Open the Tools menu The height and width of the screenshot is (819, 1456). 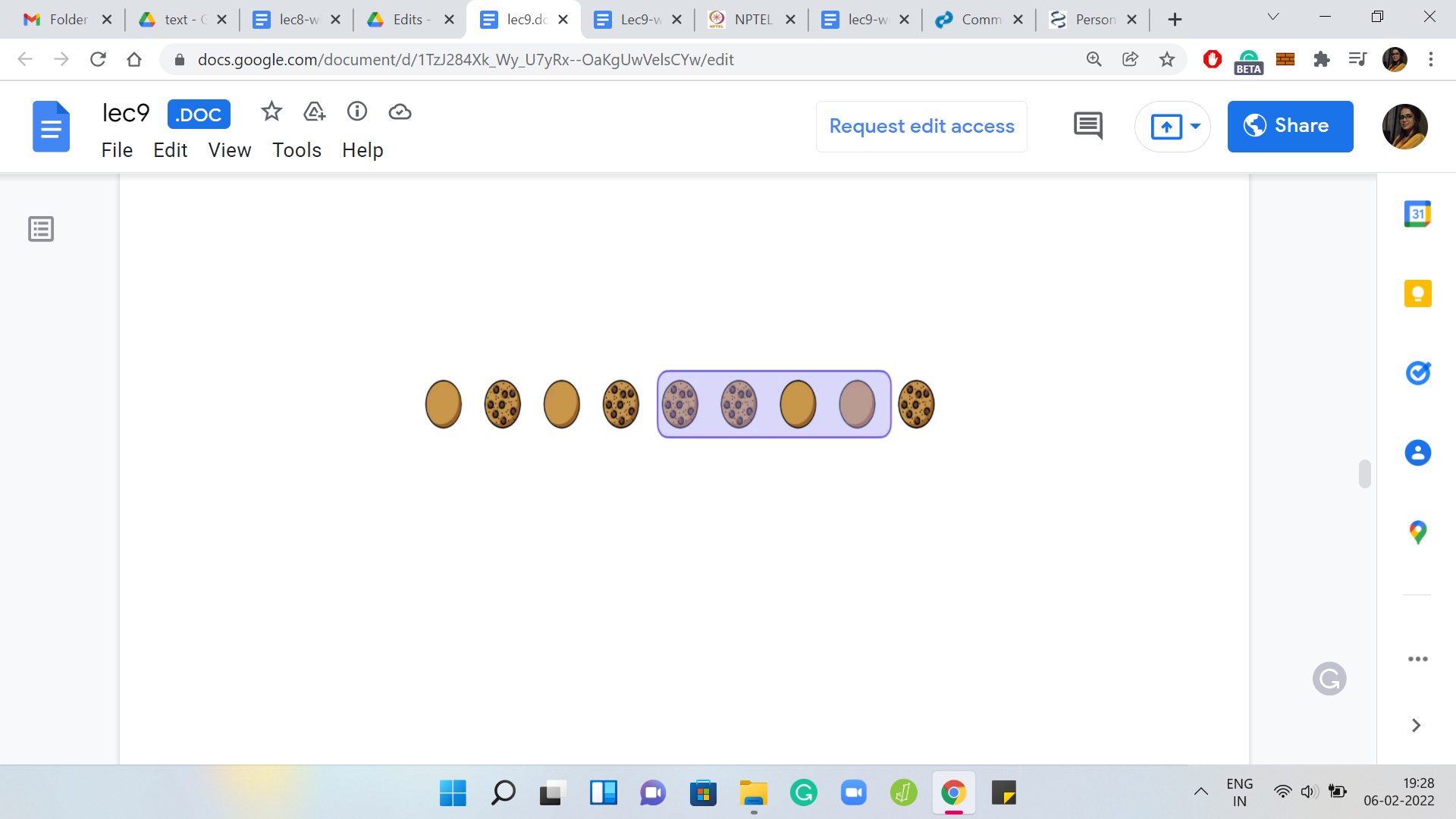click(297, 150)
